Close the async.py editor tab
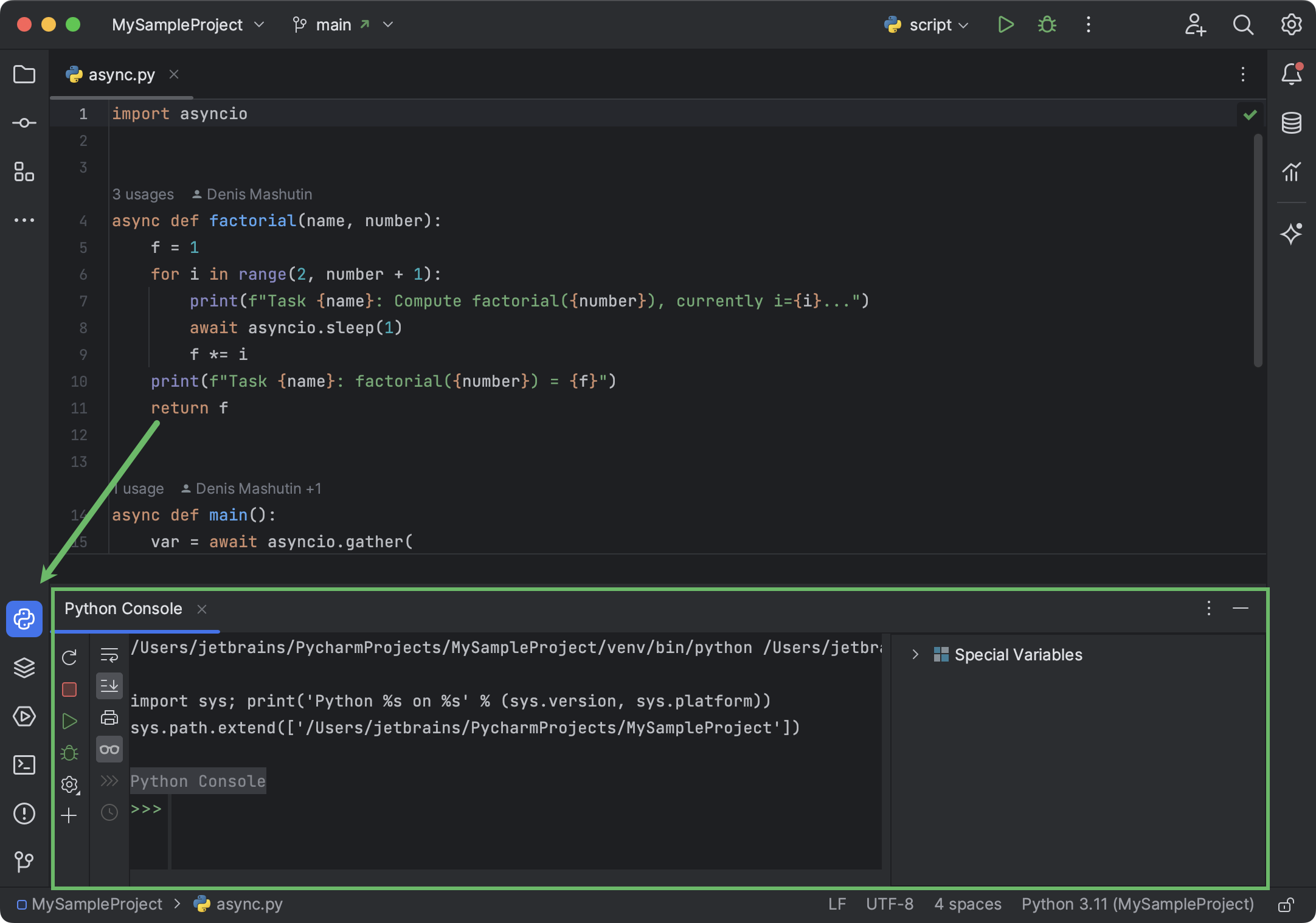This screenshot has height=923, width=1316. (x=174, y=74)
